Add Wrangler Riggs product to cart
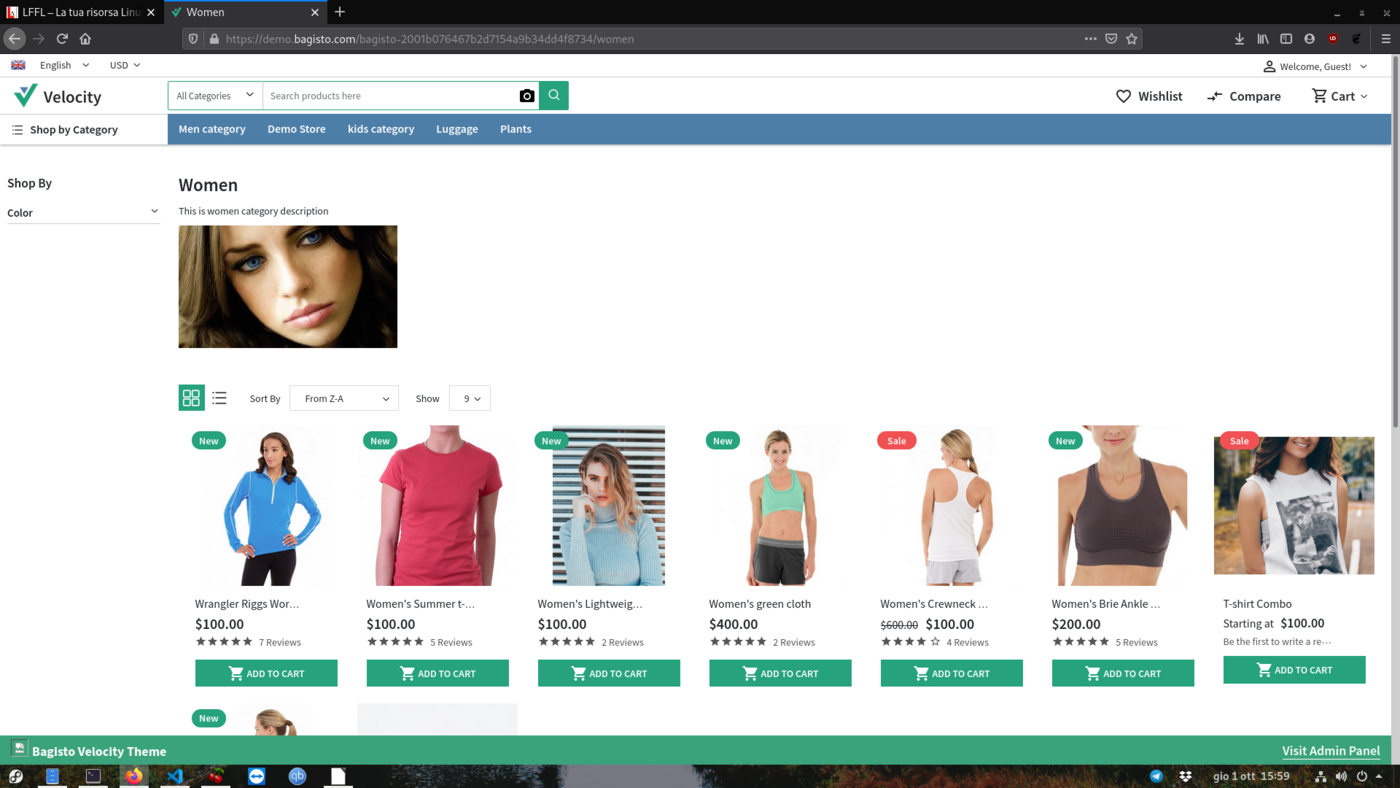The width and height of the screenshot is (1400, 788). pyautogui.click(x=266, y=673)
